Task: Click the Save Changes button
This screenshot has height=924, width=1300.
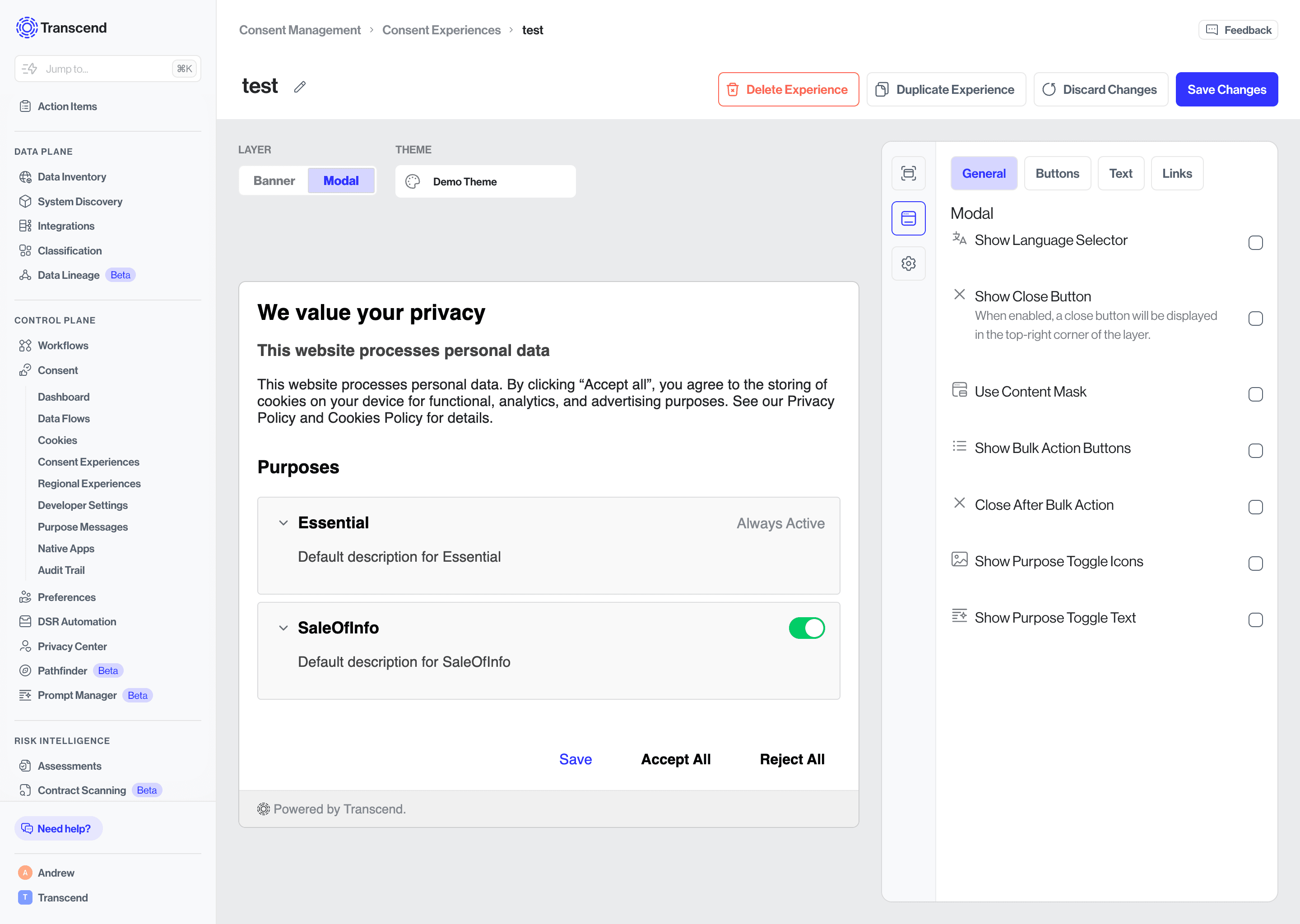Action: click(x=1226, y=89)
